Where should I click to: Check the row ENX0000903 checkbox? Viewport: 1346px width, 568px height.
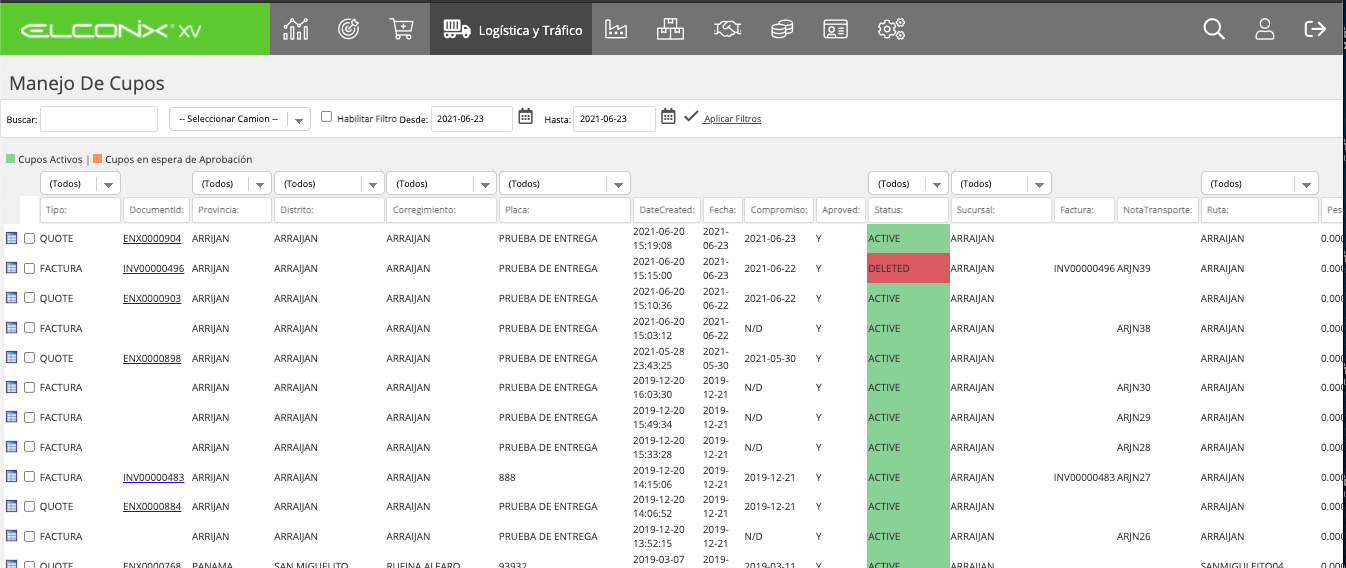point(30,298)
